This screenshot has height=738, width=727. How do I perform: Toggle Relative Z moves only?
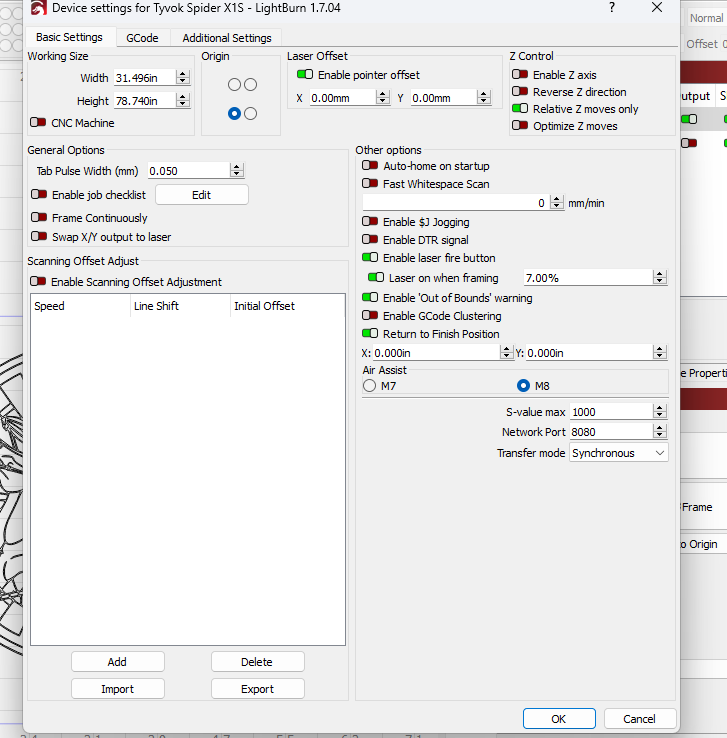coord(520,108)
